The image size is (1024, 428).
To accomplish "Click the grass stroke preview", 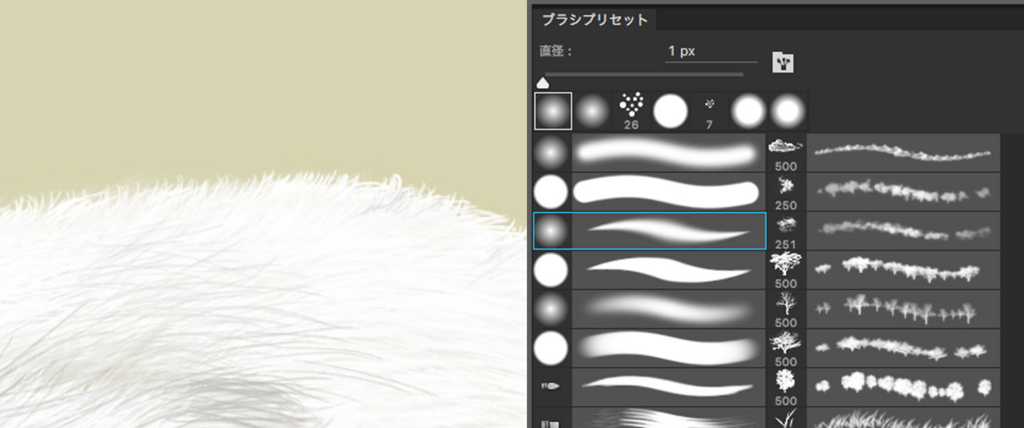I will pos(904,418).
